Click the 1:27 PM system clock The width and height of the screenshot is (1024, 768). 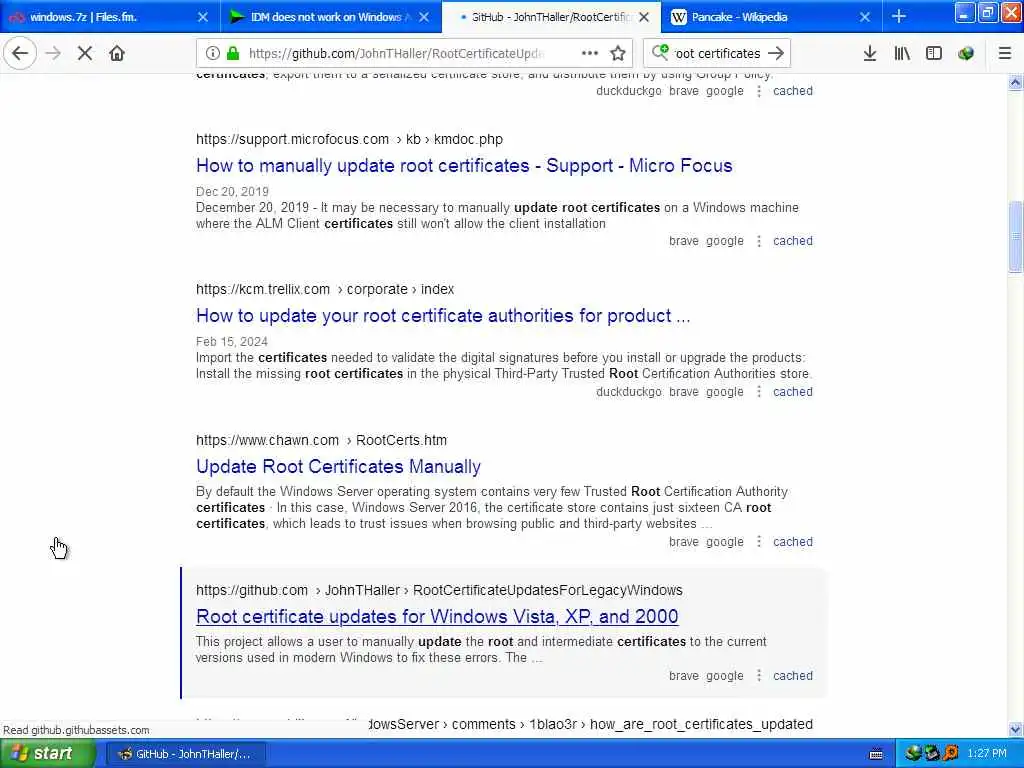pos(987,754)
